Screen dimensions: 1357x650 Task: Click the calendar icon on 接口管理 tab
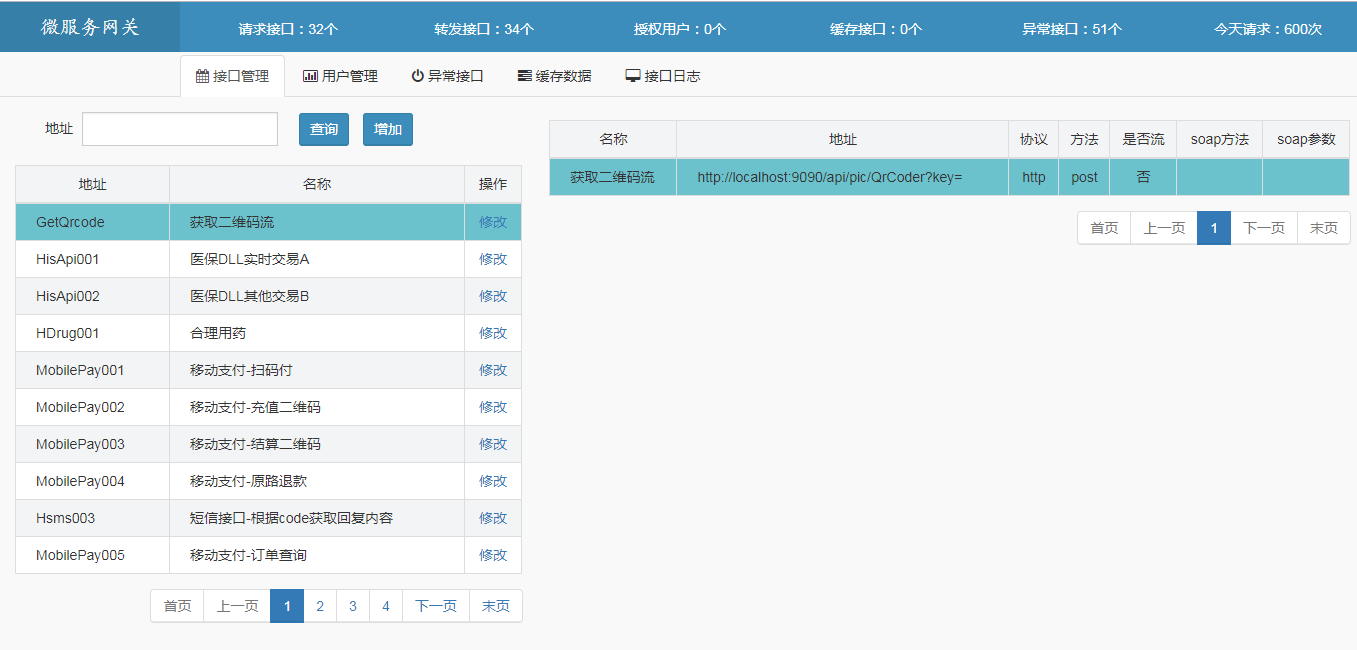click(202, 76)
